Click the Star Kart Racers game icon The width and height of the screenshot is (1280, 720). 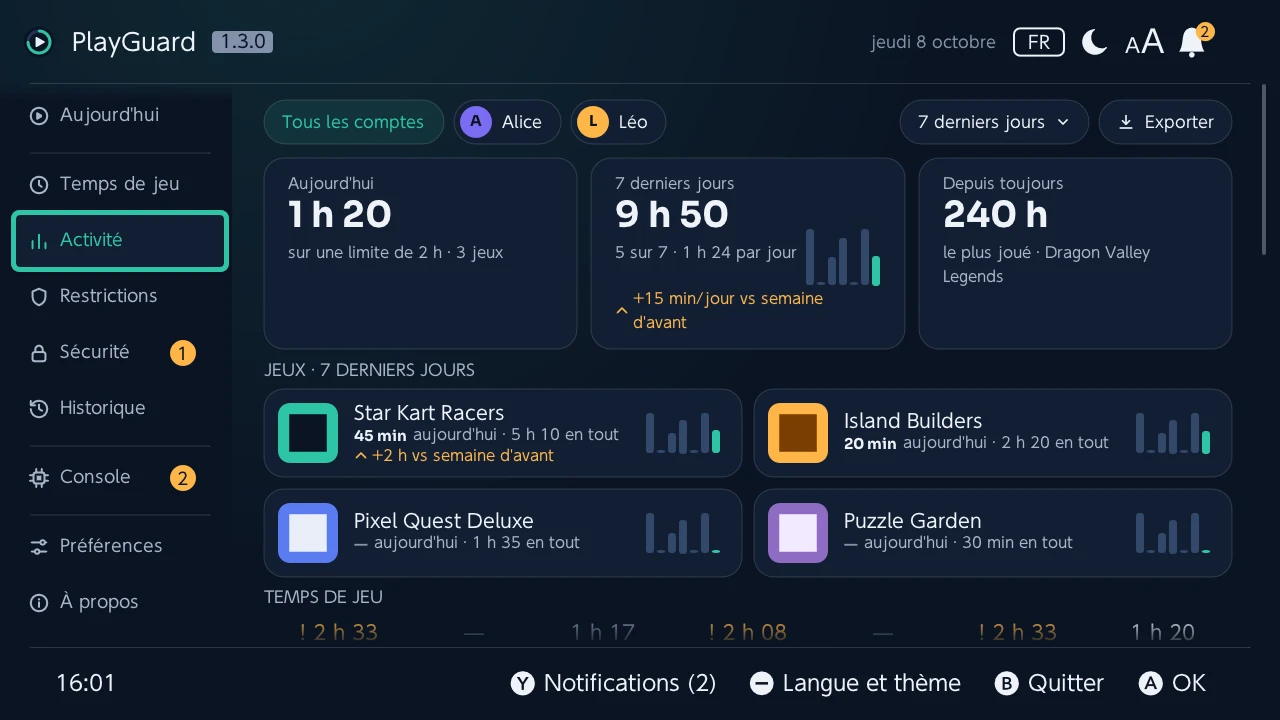coord(308,433)
